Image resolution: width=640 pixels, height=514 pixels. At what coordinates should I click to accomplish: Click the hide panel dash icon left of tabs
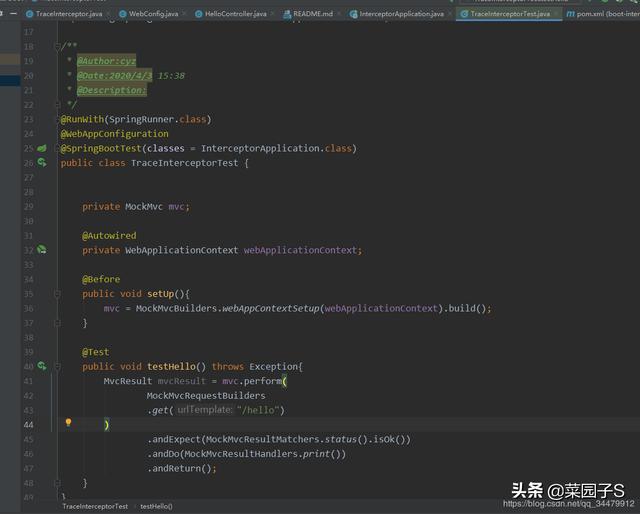[13, 13]
